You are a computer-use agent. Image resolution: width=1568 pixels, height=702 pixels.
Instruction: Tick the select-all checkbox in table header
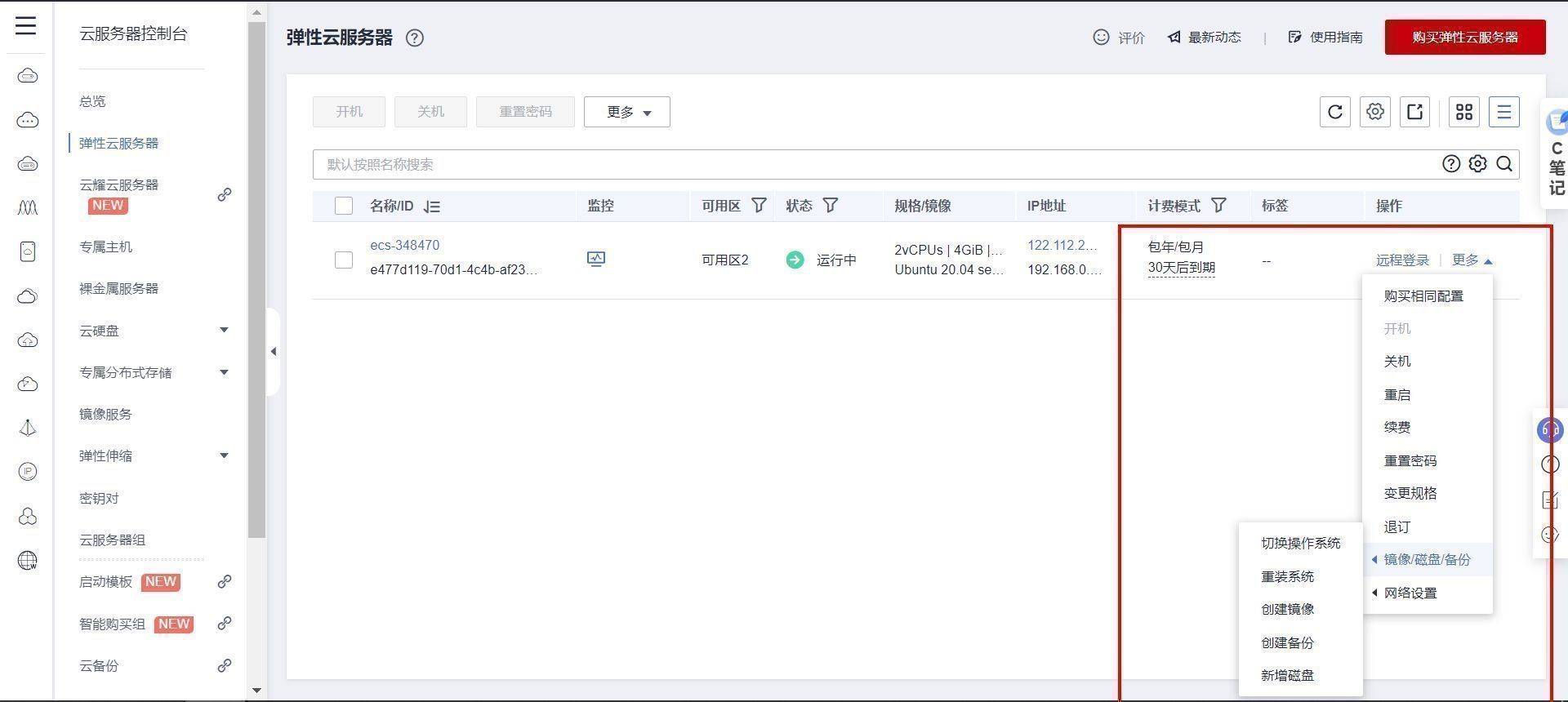coord(344,206)
